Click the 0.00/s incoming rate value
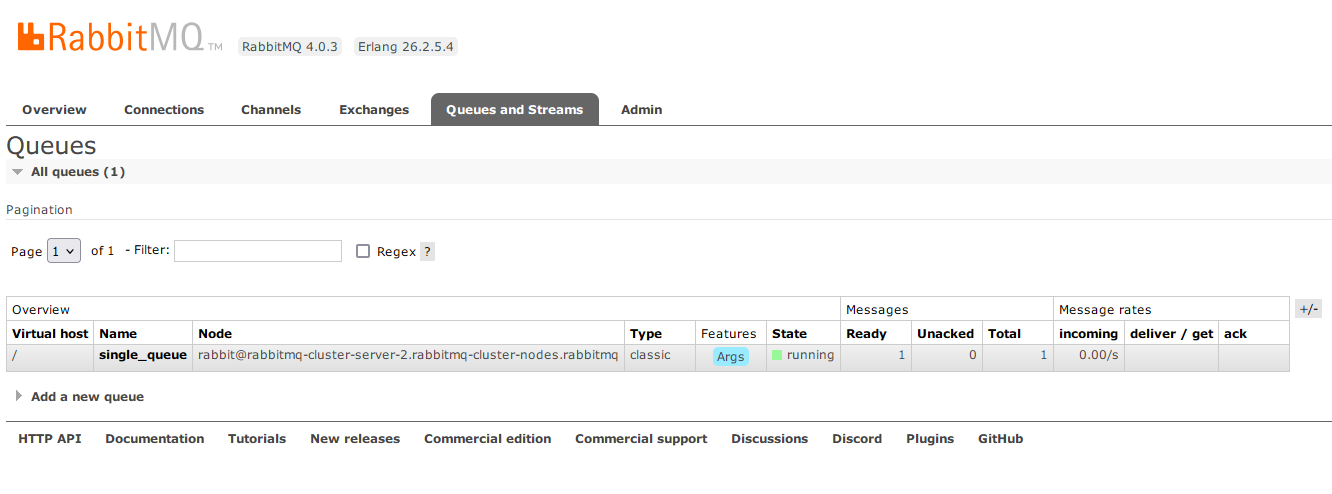 pos(1098,355)
